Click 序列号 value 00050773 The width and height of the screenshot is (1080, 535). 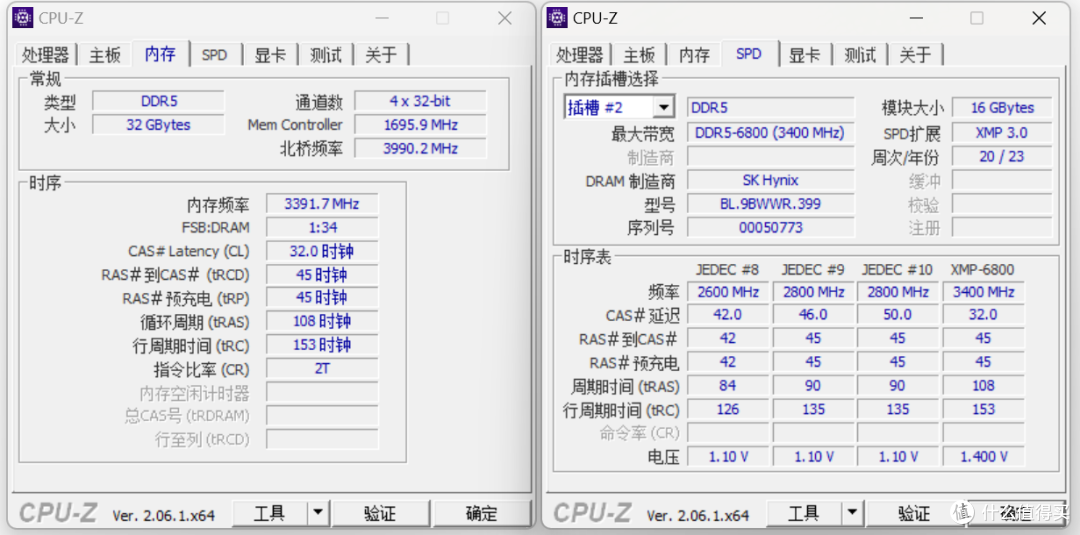pyautogui.click(x=771, y=227)
